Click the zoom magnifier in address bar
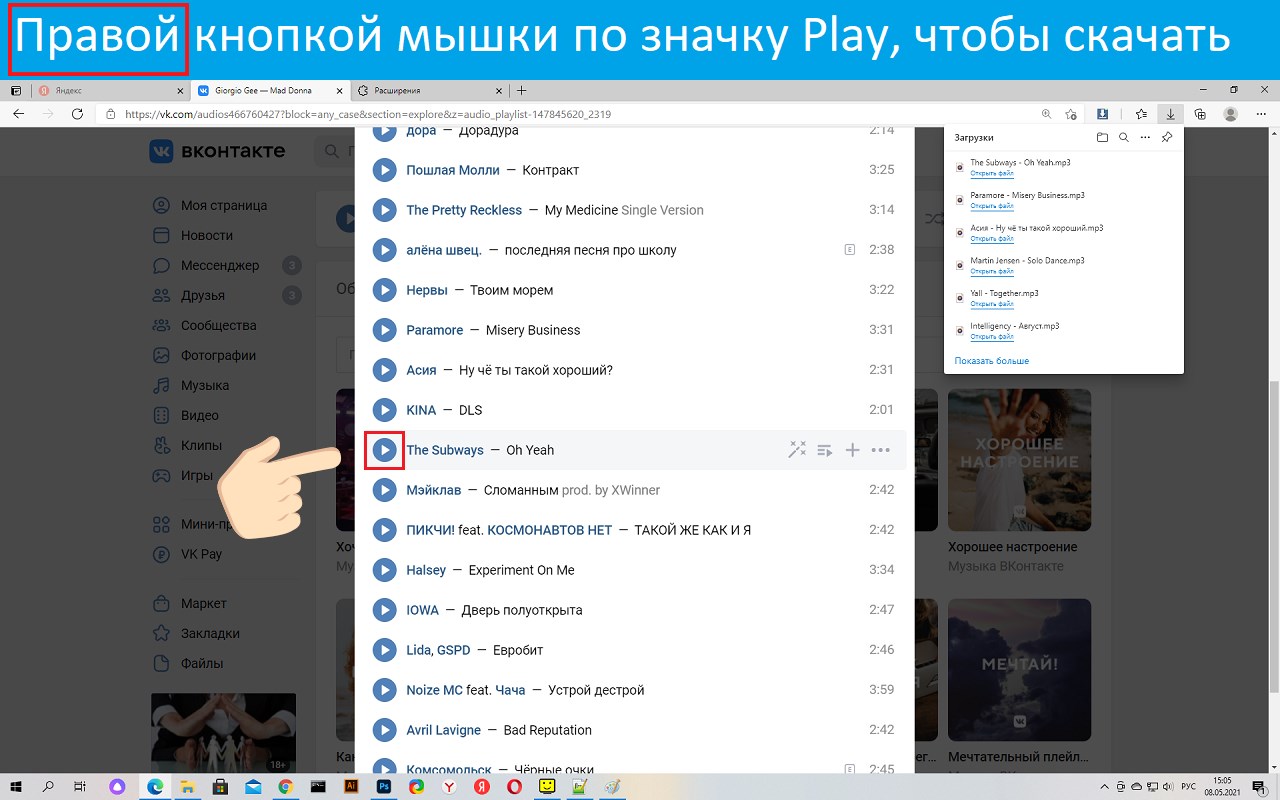The height and width of the screenshot is (800, 1280). click(1046, 114)
